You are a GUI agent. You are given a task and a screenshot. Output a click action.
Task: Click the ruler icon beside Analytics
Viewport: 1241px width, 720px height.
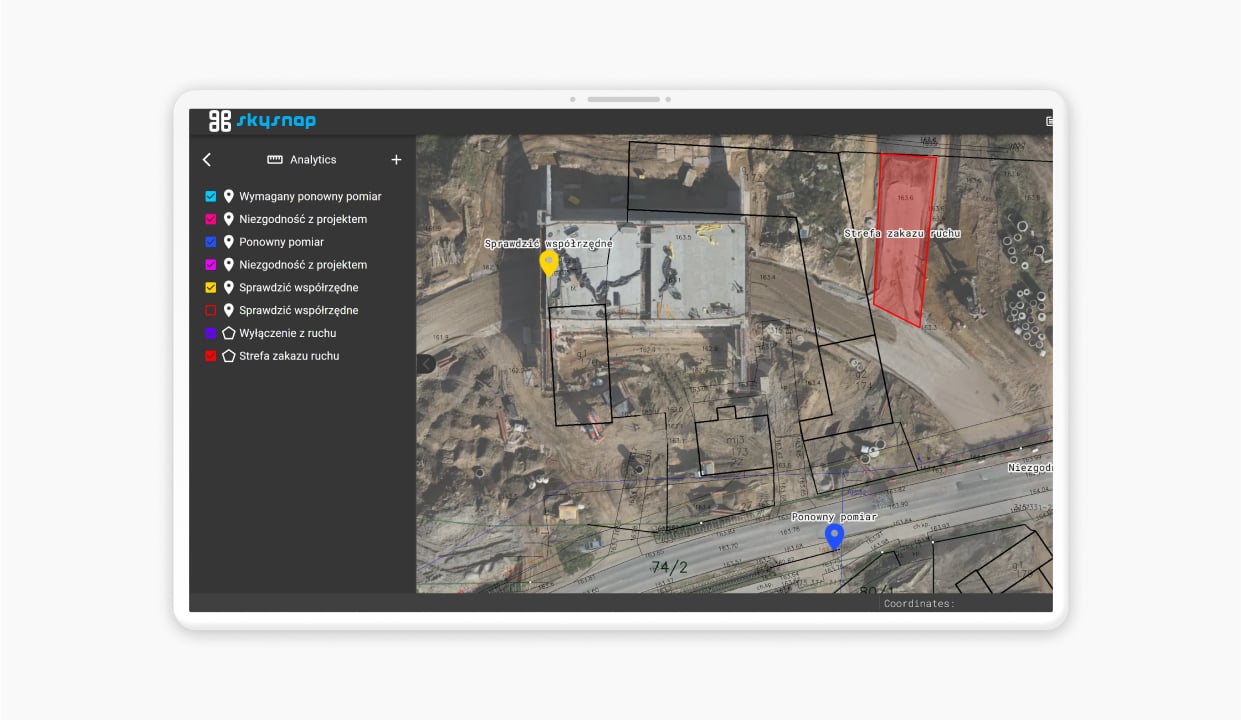[x=273, y=159]
